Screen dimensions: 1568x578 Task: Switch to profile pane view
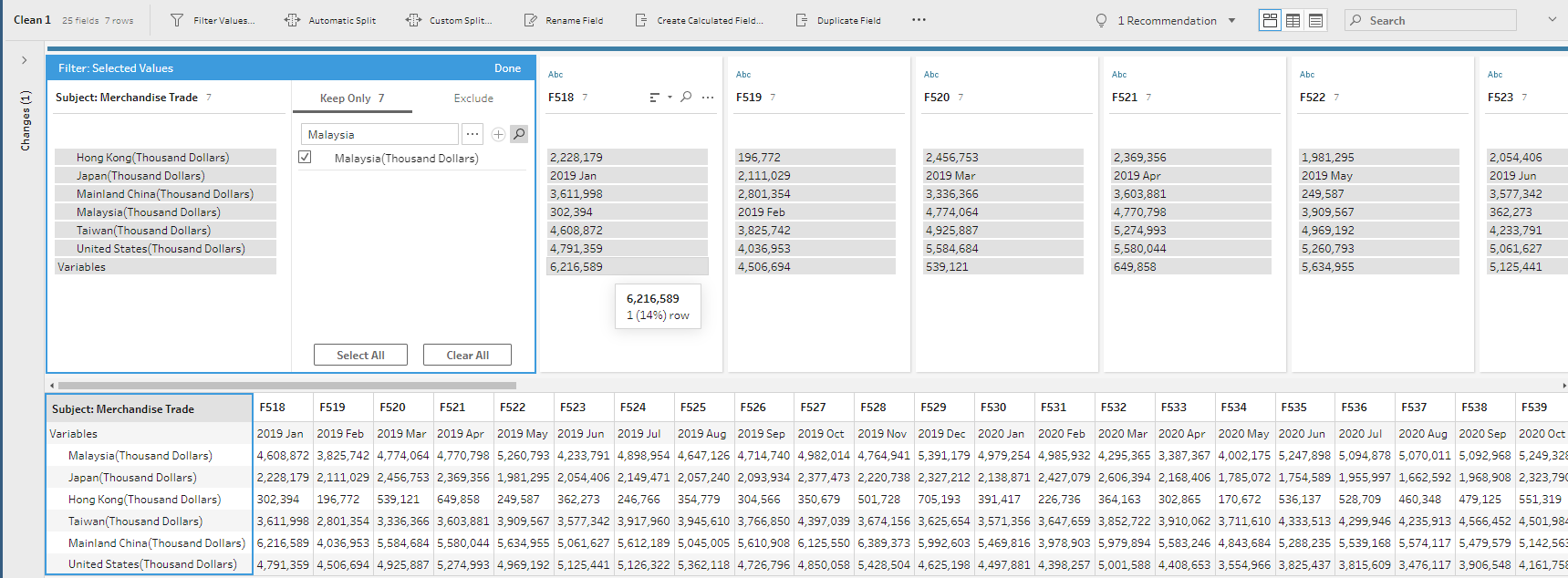point(1270,20)
